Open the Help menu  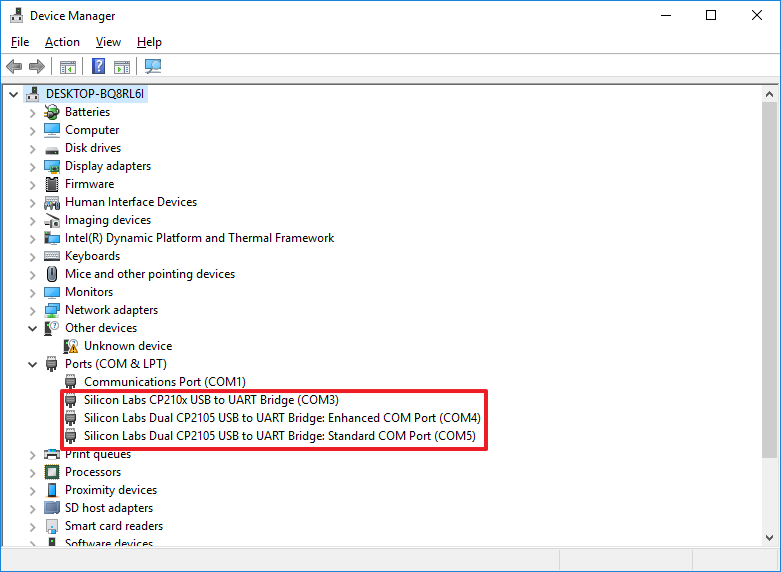coord(149,42)
